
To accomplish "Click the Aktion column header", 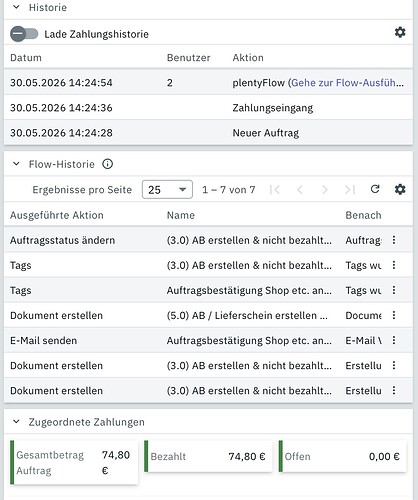I will 248,58.
